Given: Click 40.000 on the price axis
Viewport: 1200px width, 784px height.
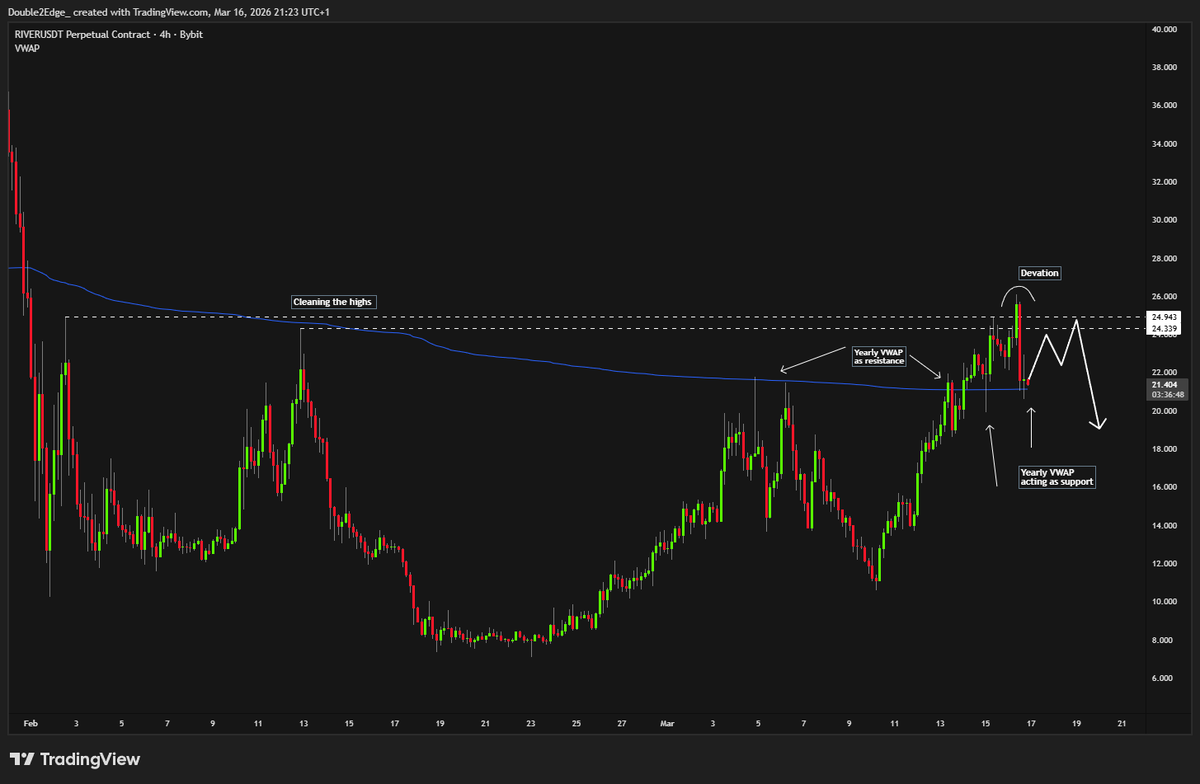Looking at the screenshot, I should click(1163, 30).
